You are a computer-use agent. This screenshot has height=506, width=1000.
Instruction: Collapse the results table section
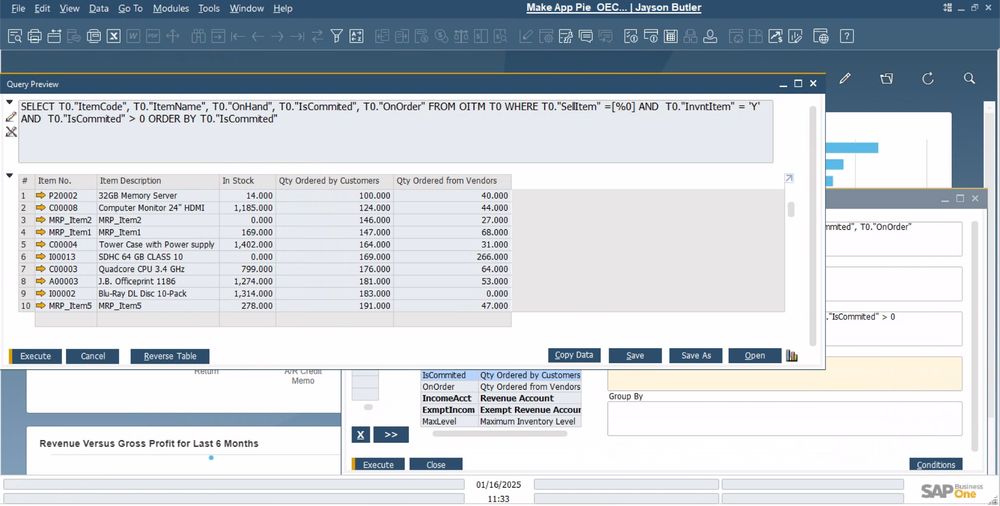coord(10,175)
